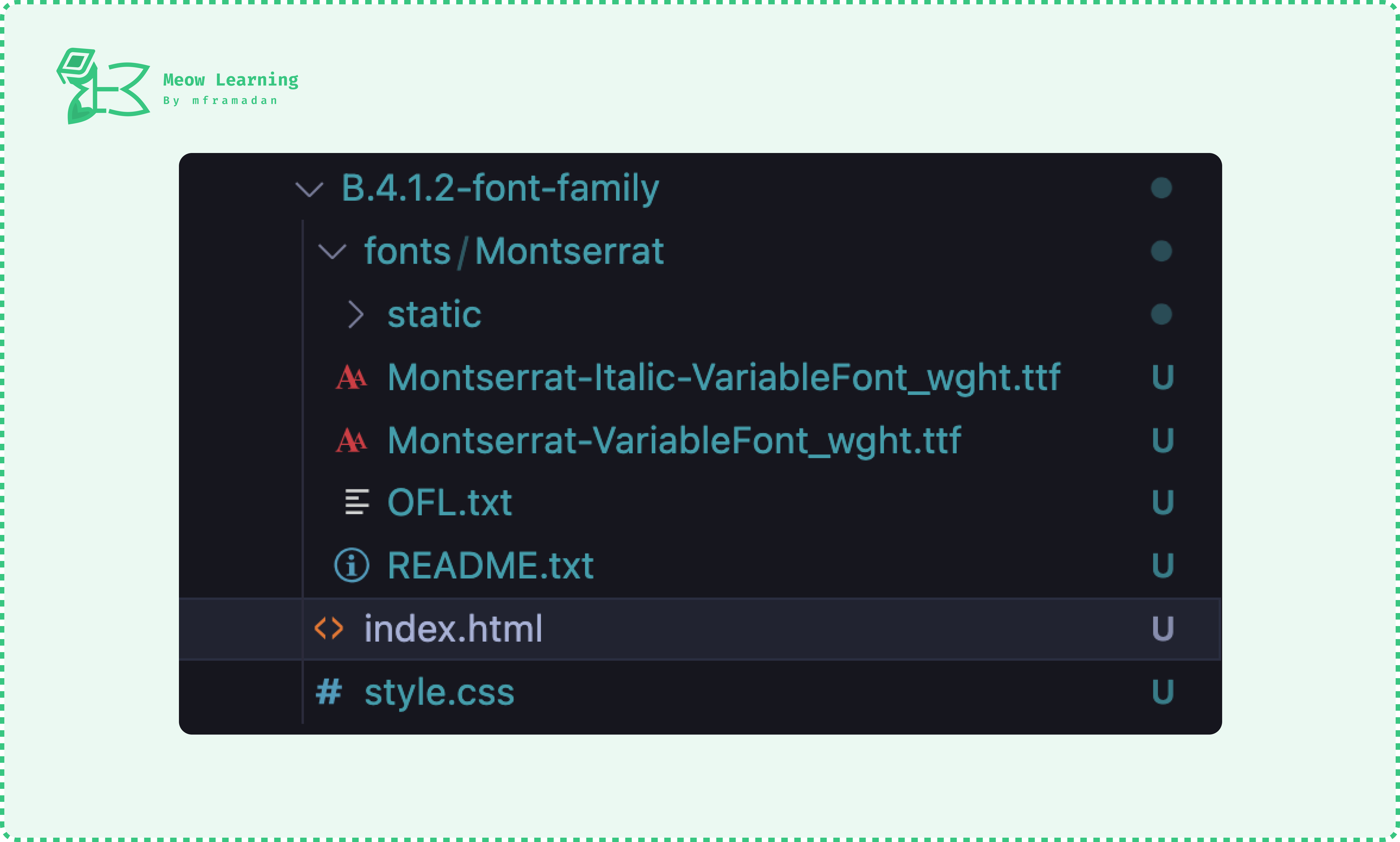This screenshot has width=1400, height=842.
Task: Select the fonts folder label
Action: click(407, 251)
